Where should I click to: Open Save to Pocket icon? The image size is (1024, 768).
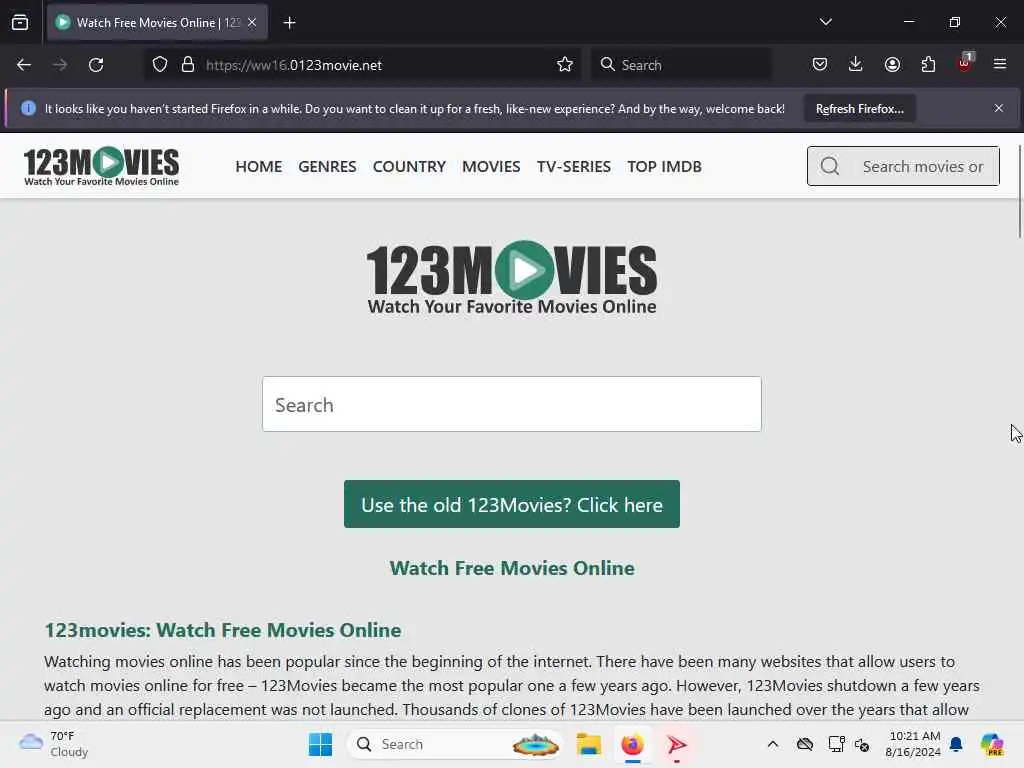click(820, 65)
